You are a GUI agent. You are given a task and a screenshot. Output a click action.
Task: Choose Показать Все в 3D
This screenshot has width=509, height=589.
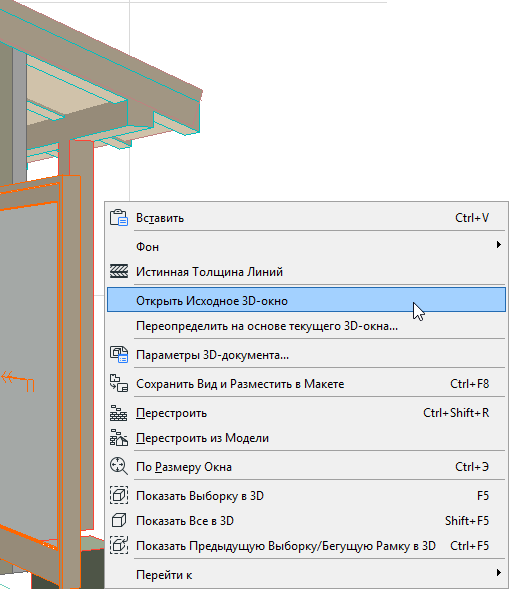(306, 521)
